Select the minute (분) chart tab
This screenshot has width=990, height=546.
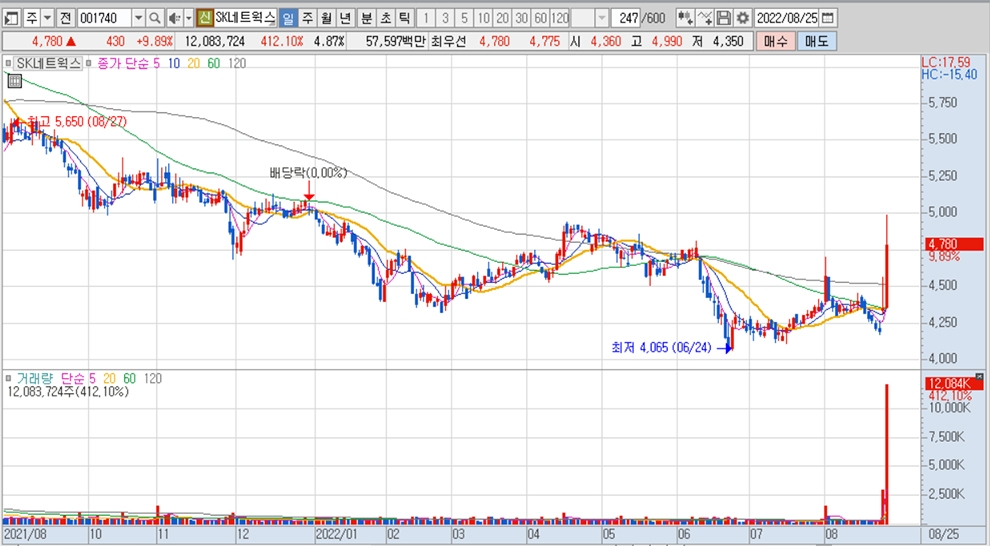point(365,18)
